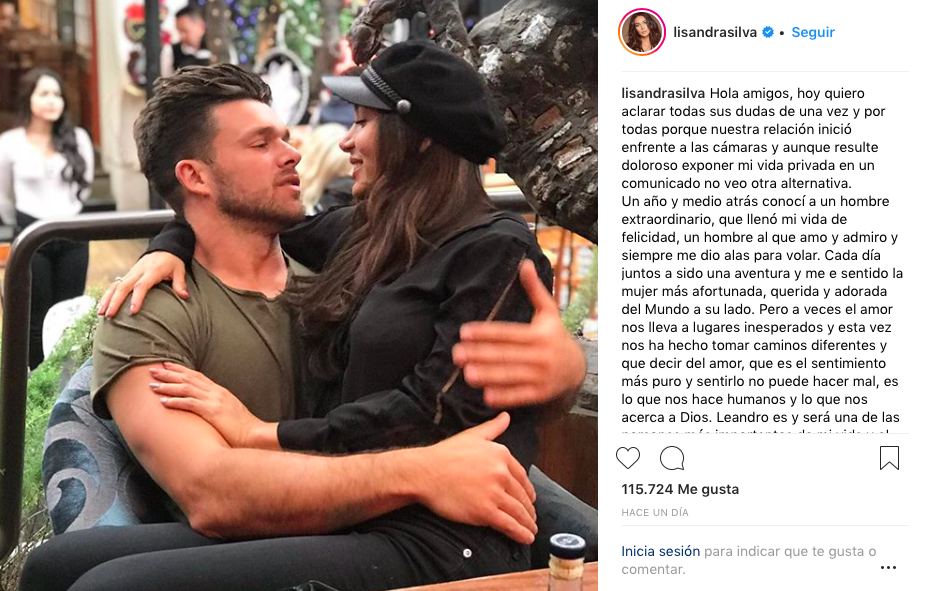Click the blue verified badge
932x591 pixels.
(x=768, y=32)
